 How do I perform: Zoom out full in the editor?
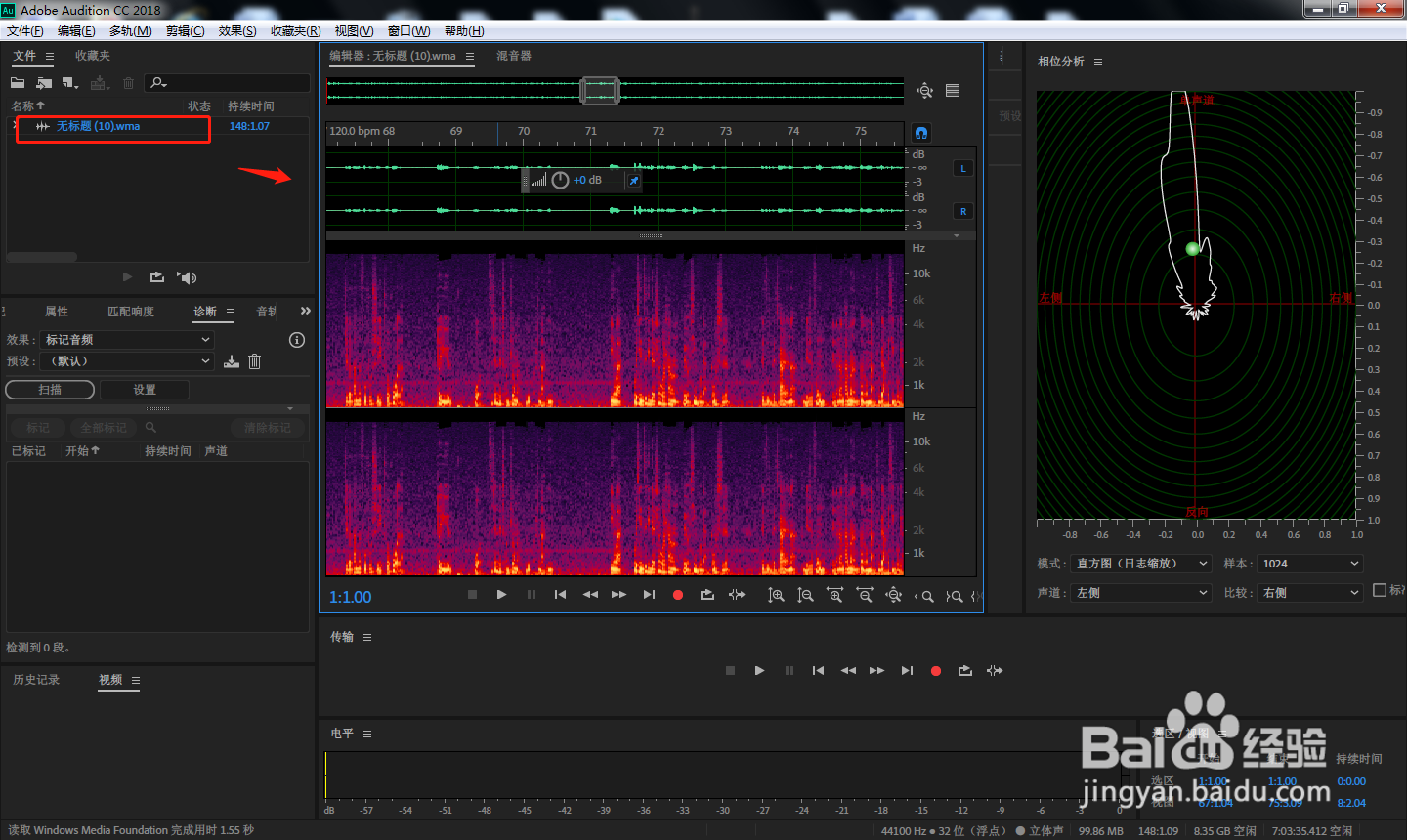893,595
